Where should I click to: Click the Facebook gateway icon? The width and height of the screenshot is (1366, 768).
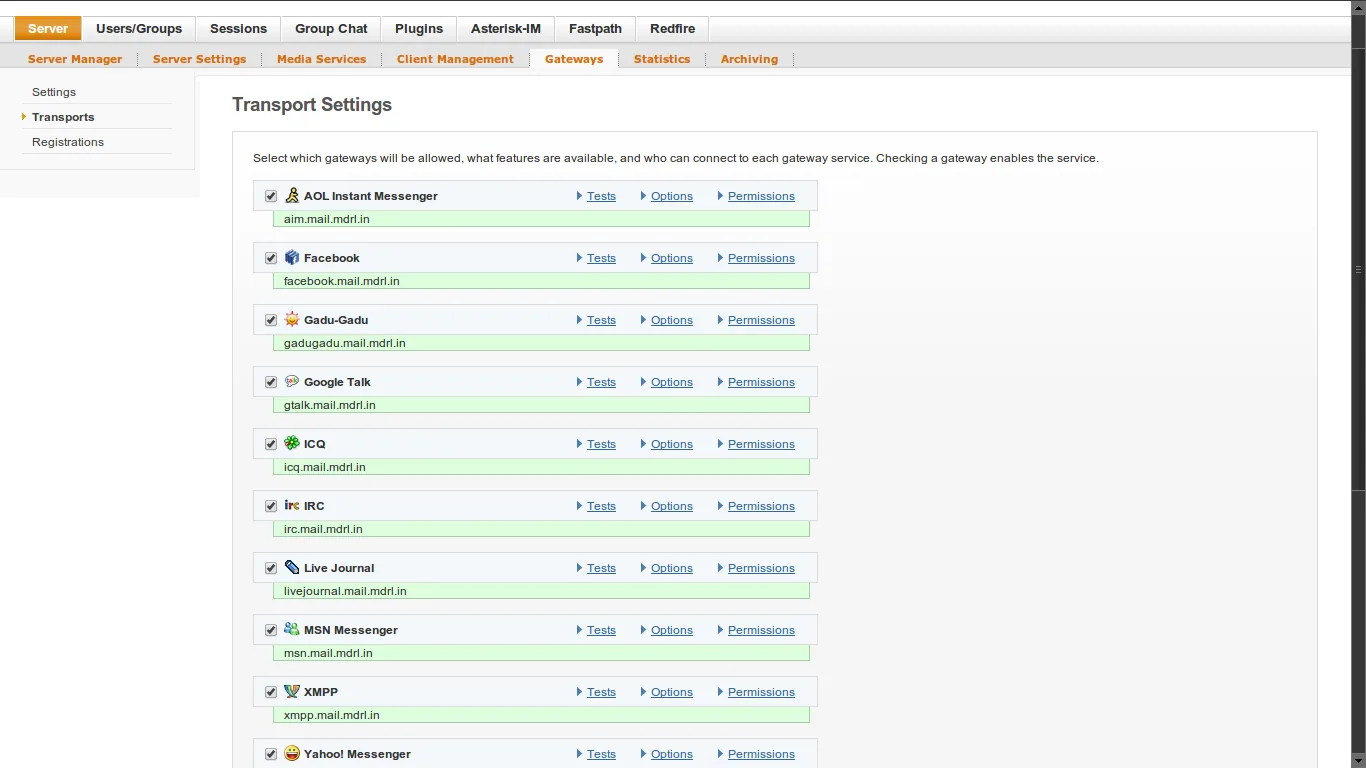pos(292,257)
